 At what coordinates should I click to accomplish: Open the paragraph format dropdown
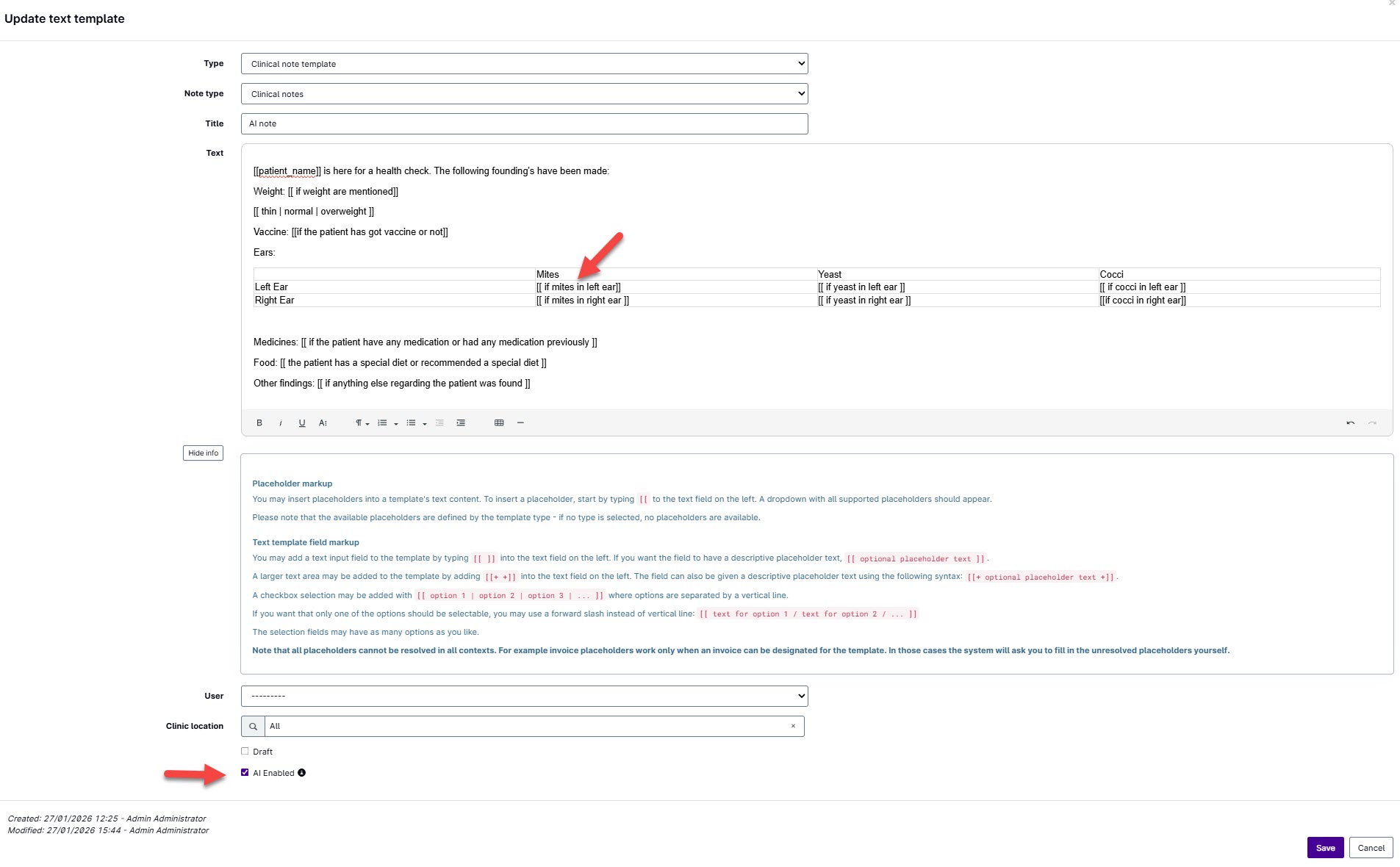click(362, 423)
